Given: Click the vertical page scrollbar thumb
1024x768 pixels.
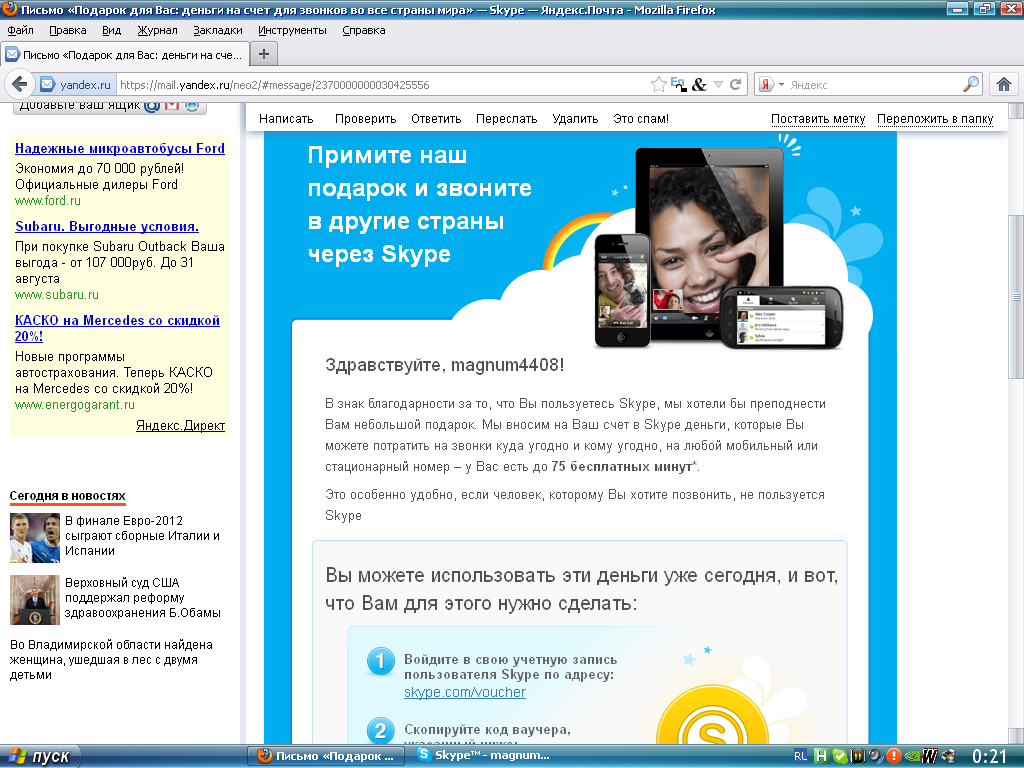Looking at the screenshot, I should (x=1016, y=297).
